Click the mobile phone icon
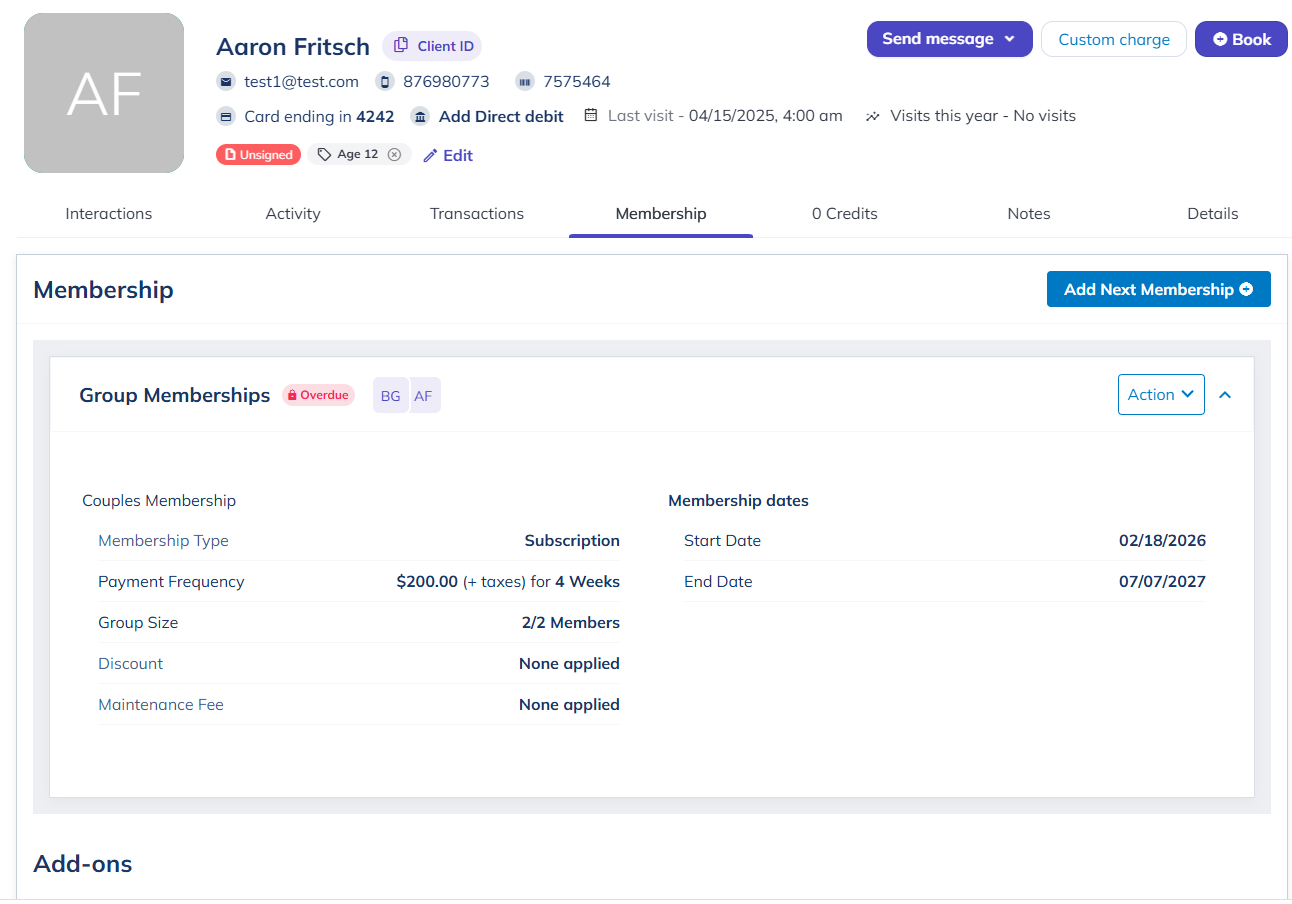The image size is (1292, 904). tap(384, 82)
